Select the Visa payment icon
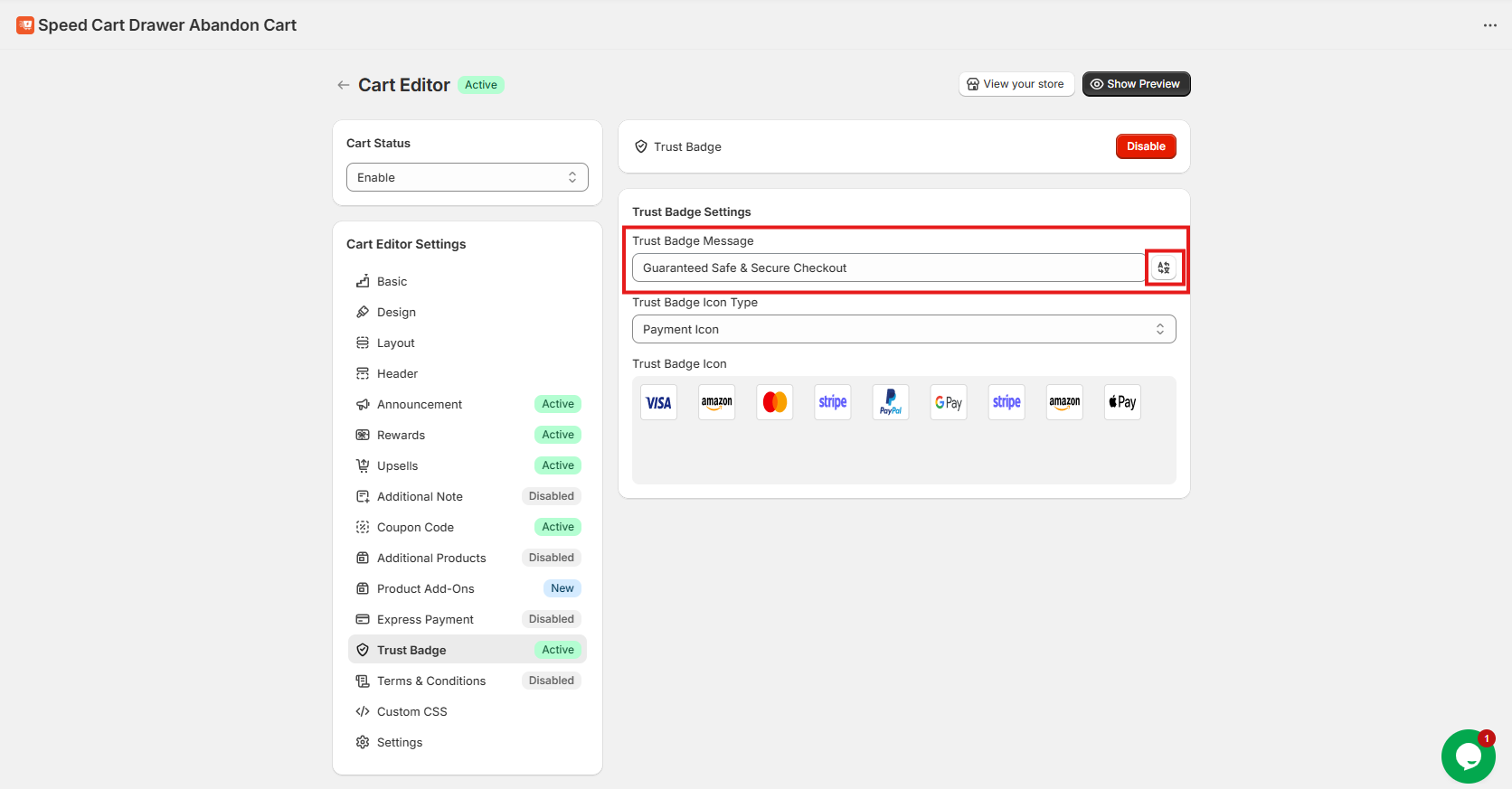This screenshot has width=1512, height=789. tap(659, 402)
